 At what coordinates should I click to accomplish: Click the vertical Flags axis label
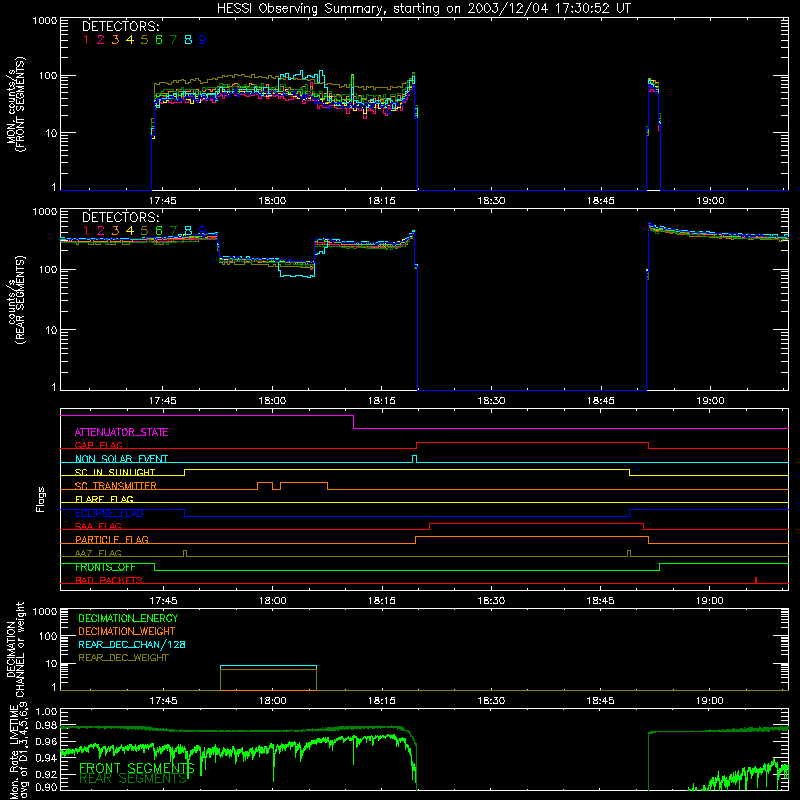coord(41,499)
